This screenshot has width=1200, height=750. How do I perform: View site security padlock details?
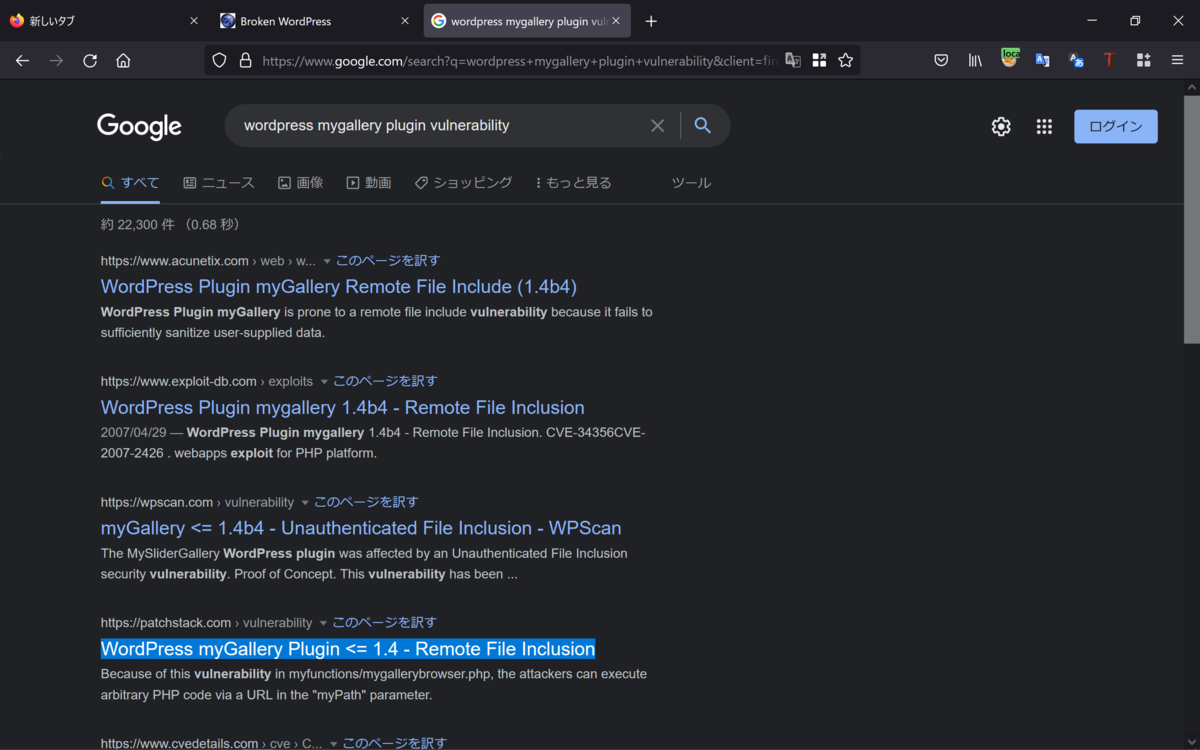(x=245, y=60)
